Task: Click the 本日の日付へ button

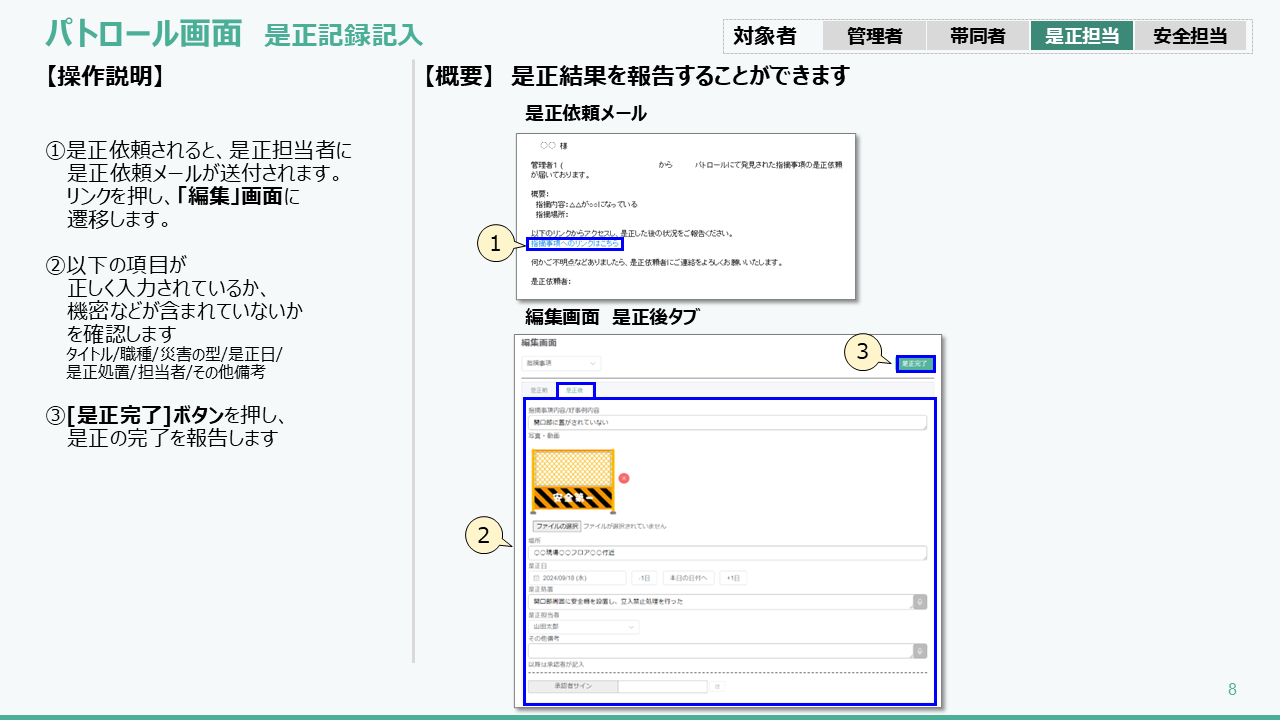Action: click(x=688, y=578)
